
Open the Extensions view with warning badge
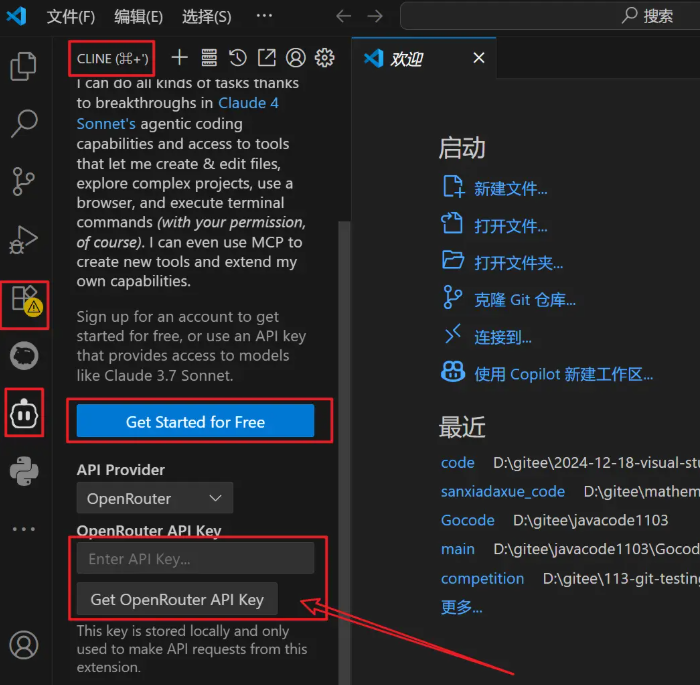pos(26,301)
